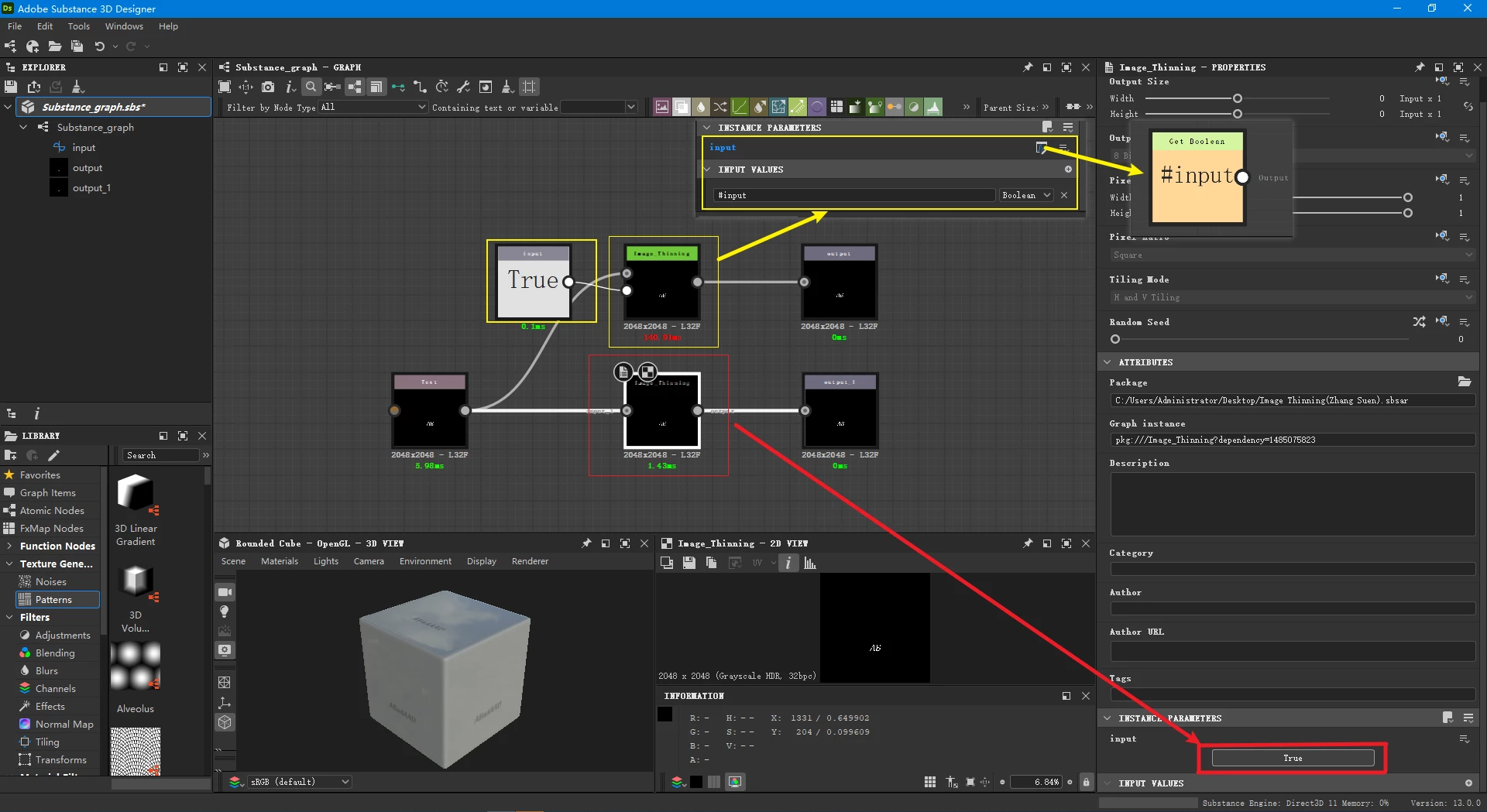Image resolution: width=1487 pixels, height=812 pixels.
Task: Open the Edit menu
Action: click(45, 26)
